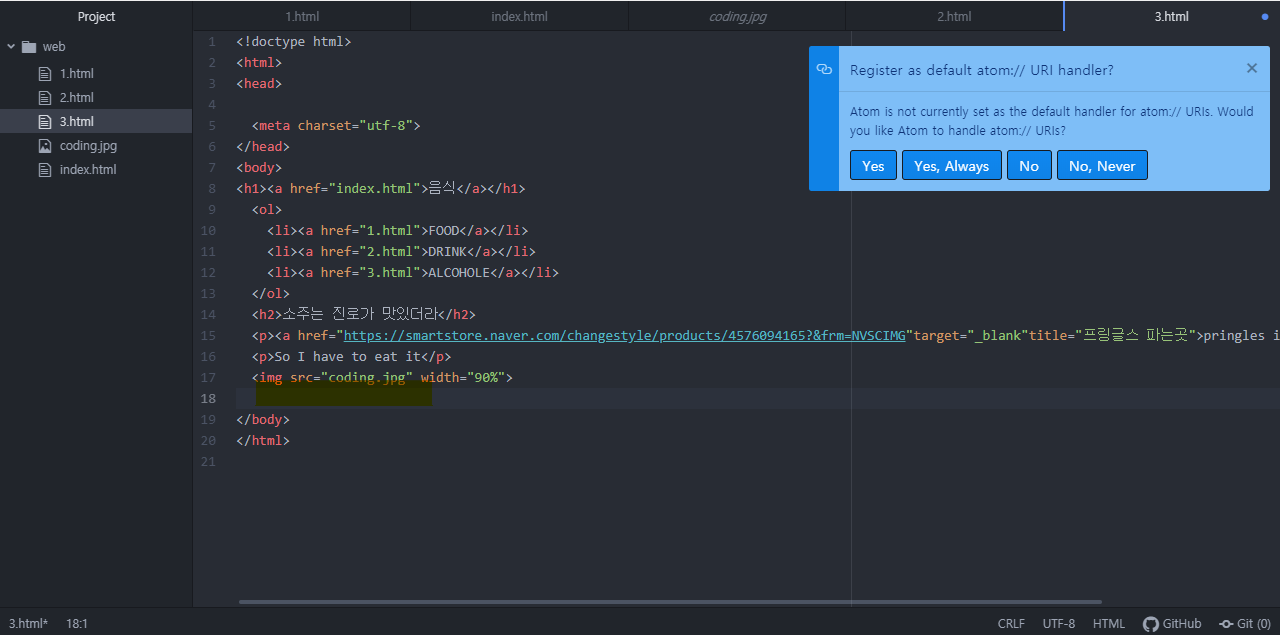1280x635 pixels.
Task: Click the horizontal editor scrollbar
Action: pos(670,602)
